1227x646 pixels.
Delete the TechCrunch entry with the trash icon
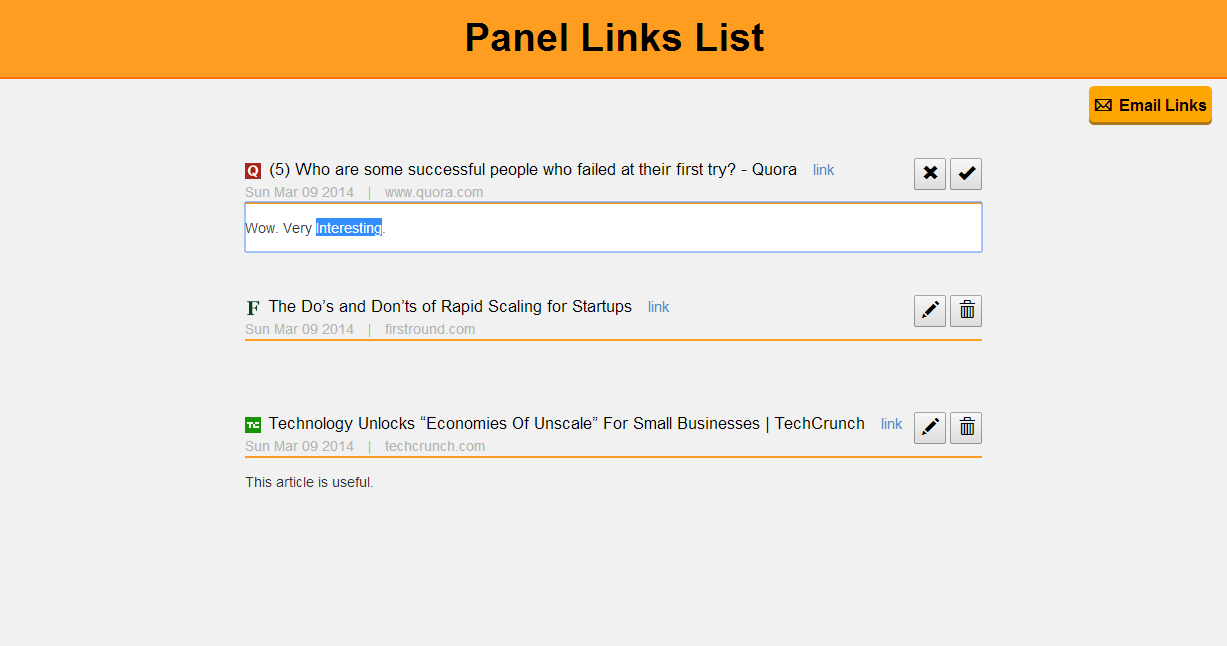tap(966, 428)
